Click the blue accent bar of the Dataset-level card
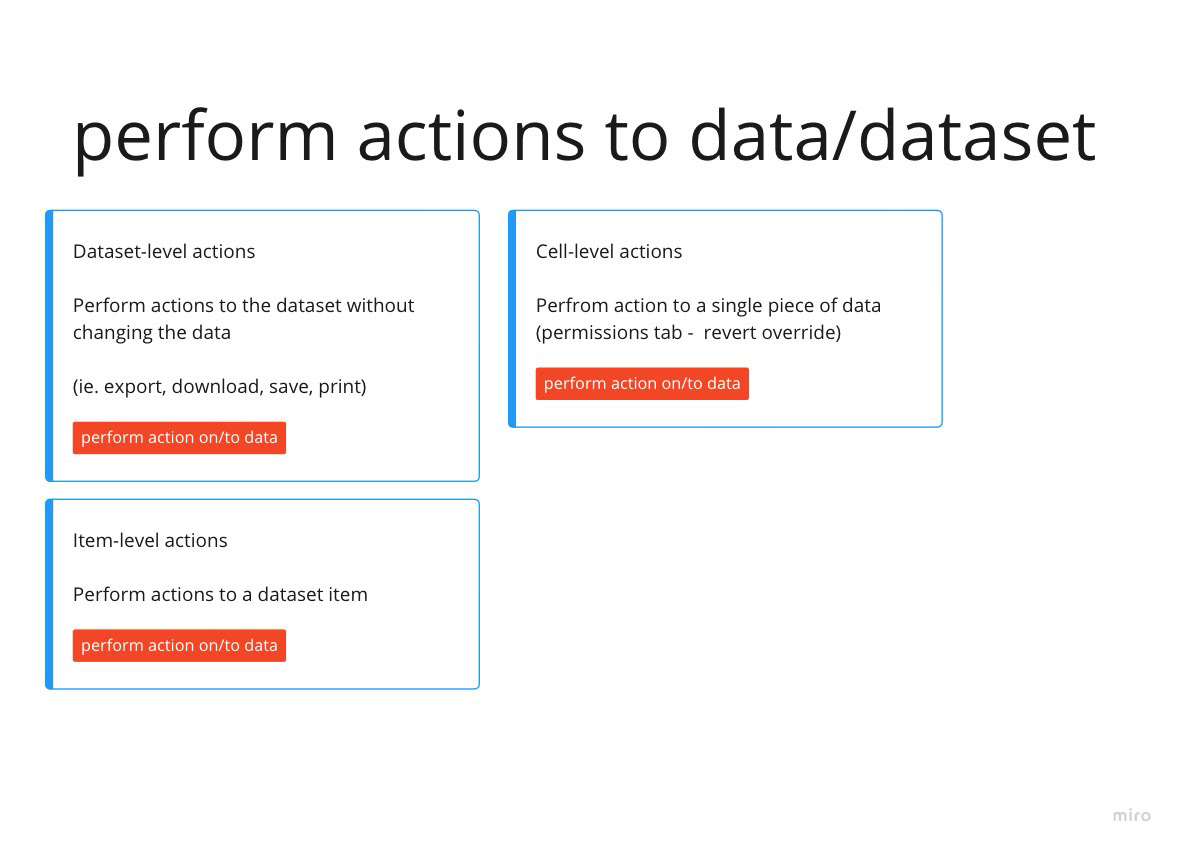1178x848 pixels. pyautogui.click(x=49, y=346)
